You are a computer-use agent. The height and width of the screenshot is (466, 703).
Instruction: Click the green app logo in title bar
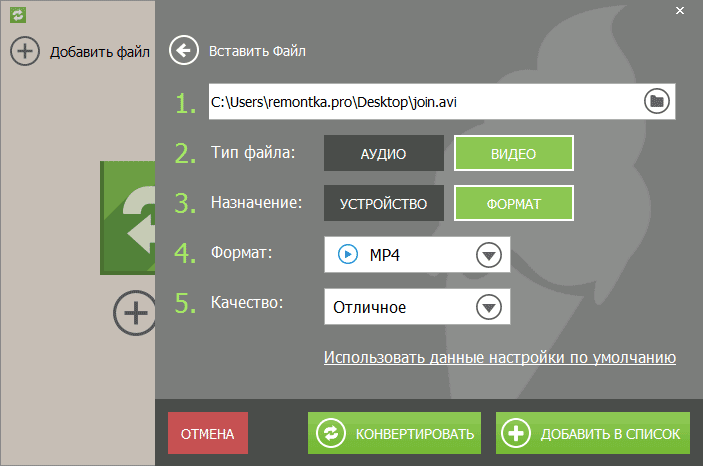point(17,15)
